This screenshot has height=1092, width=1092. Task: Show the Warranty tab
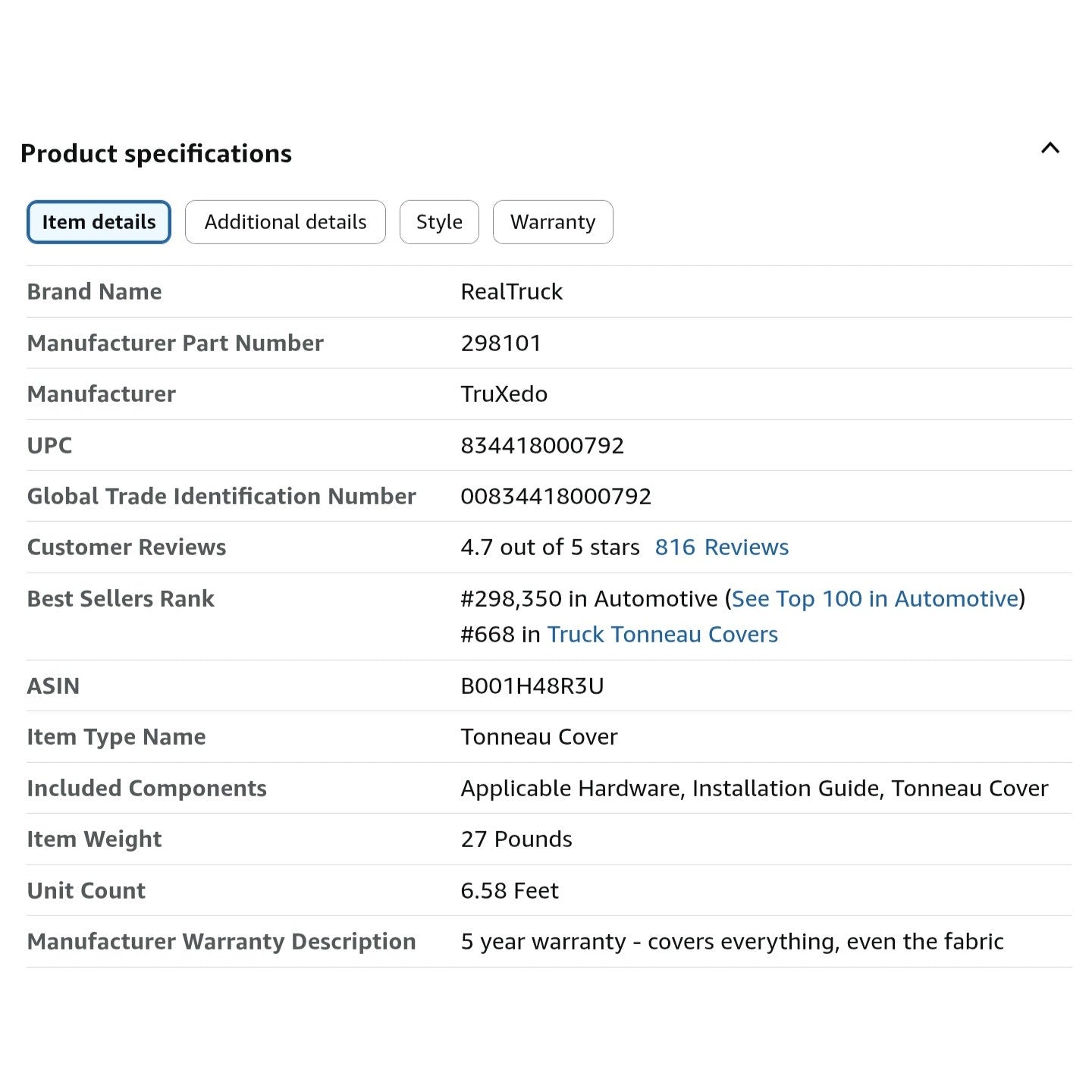[553, 222]
